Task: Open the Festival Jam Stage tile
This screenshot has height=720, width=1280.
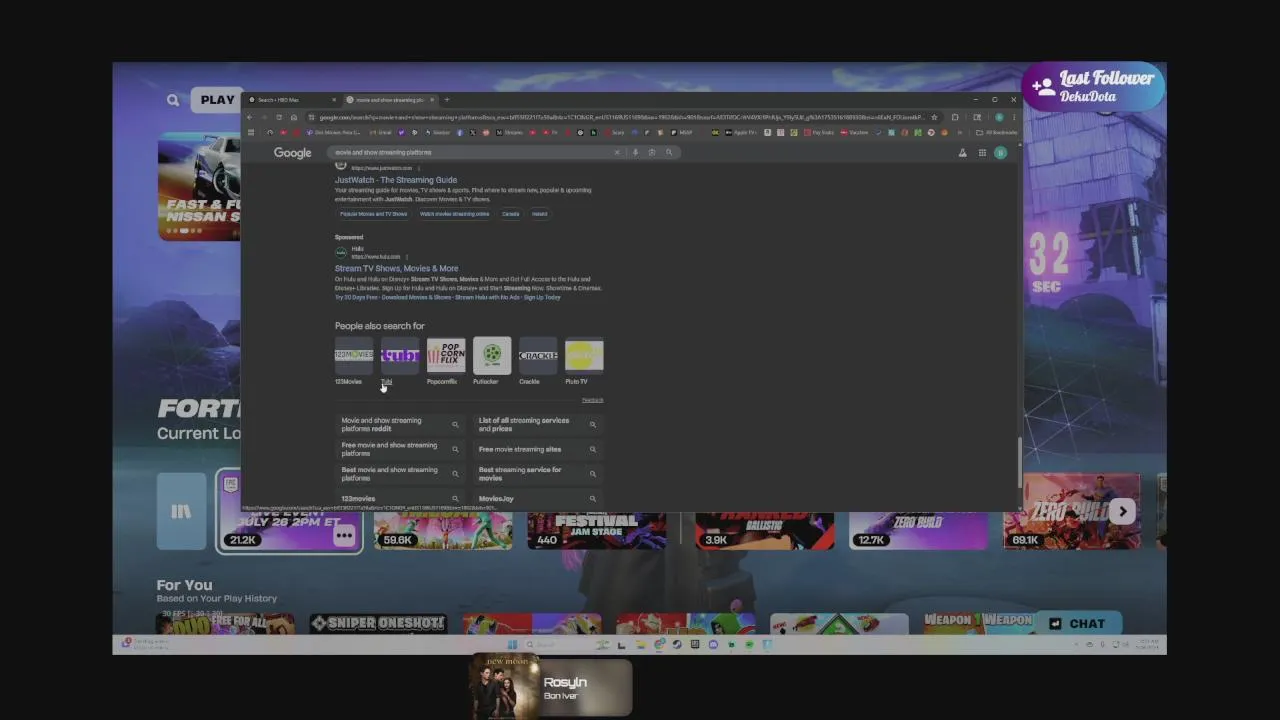Action: [597, 530]
